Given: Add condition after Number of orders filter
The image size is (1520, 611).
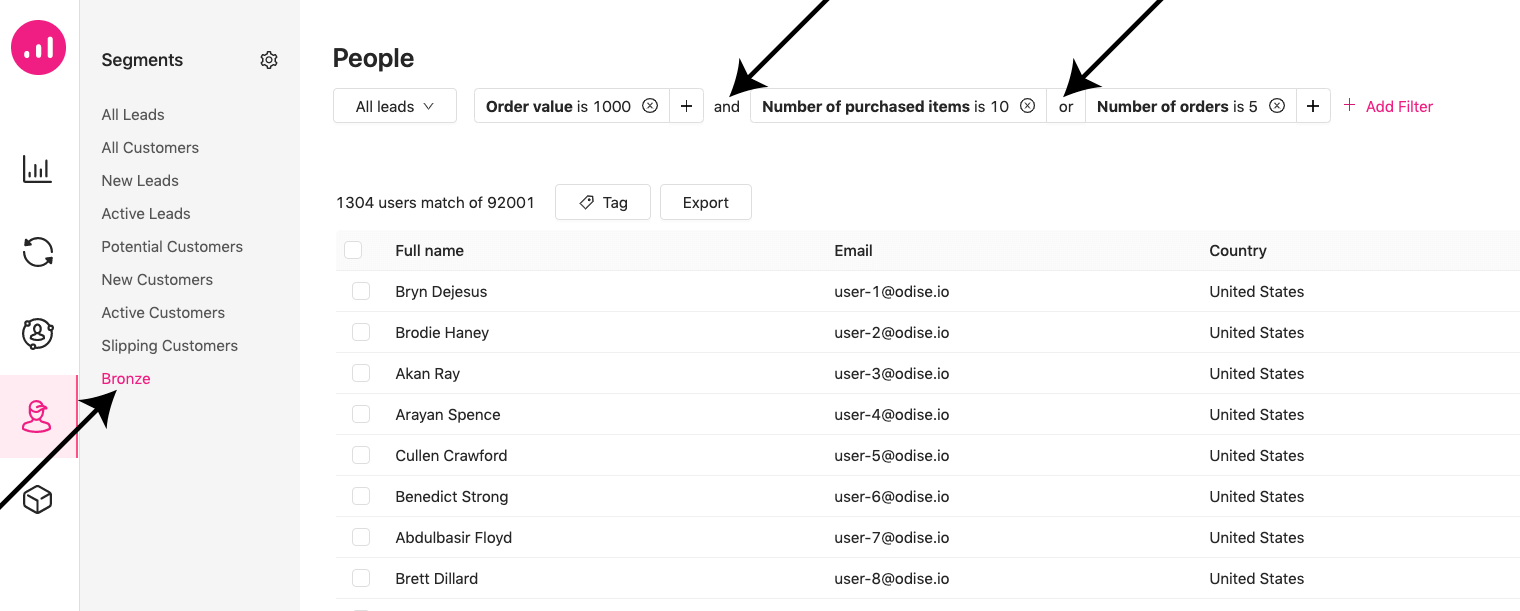Looking at the screenshot, I should [1313, 106].
